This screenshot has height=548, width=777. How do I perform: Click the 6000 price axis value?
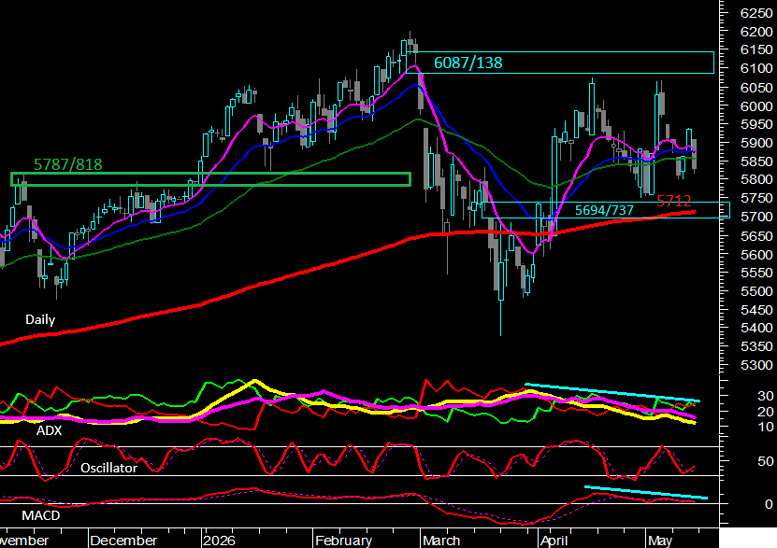756,106
